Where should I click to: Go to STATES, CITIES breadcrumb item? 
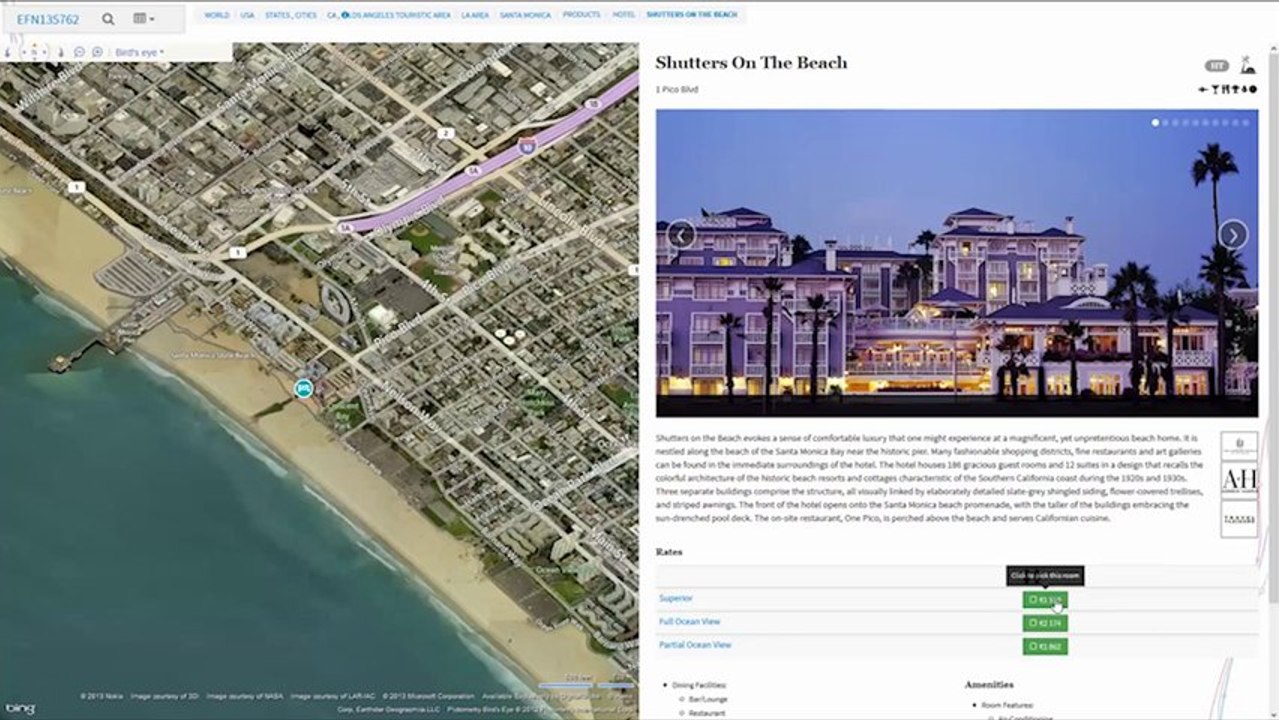[291, 15]
